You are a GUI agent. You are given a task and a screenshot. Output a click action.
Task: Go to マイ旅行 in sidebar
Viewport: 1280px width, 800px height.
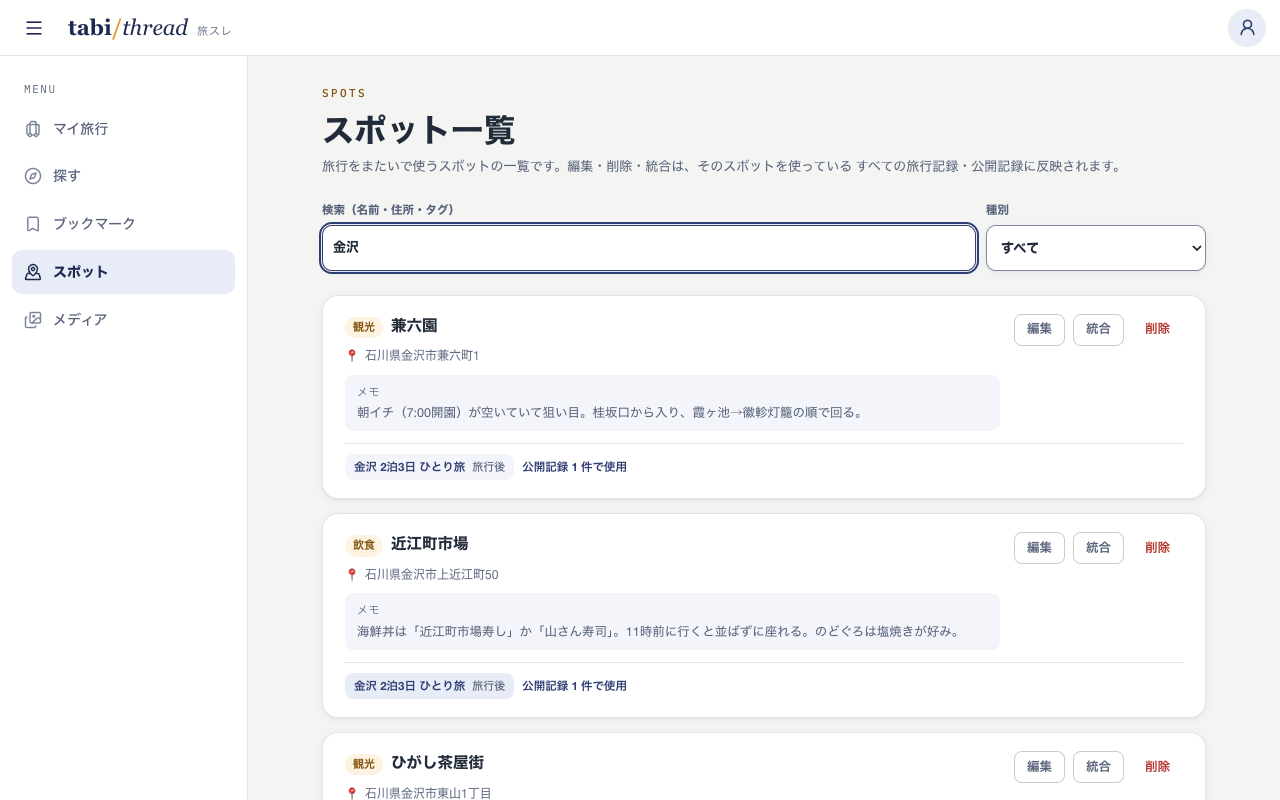[x=123, y=129]
